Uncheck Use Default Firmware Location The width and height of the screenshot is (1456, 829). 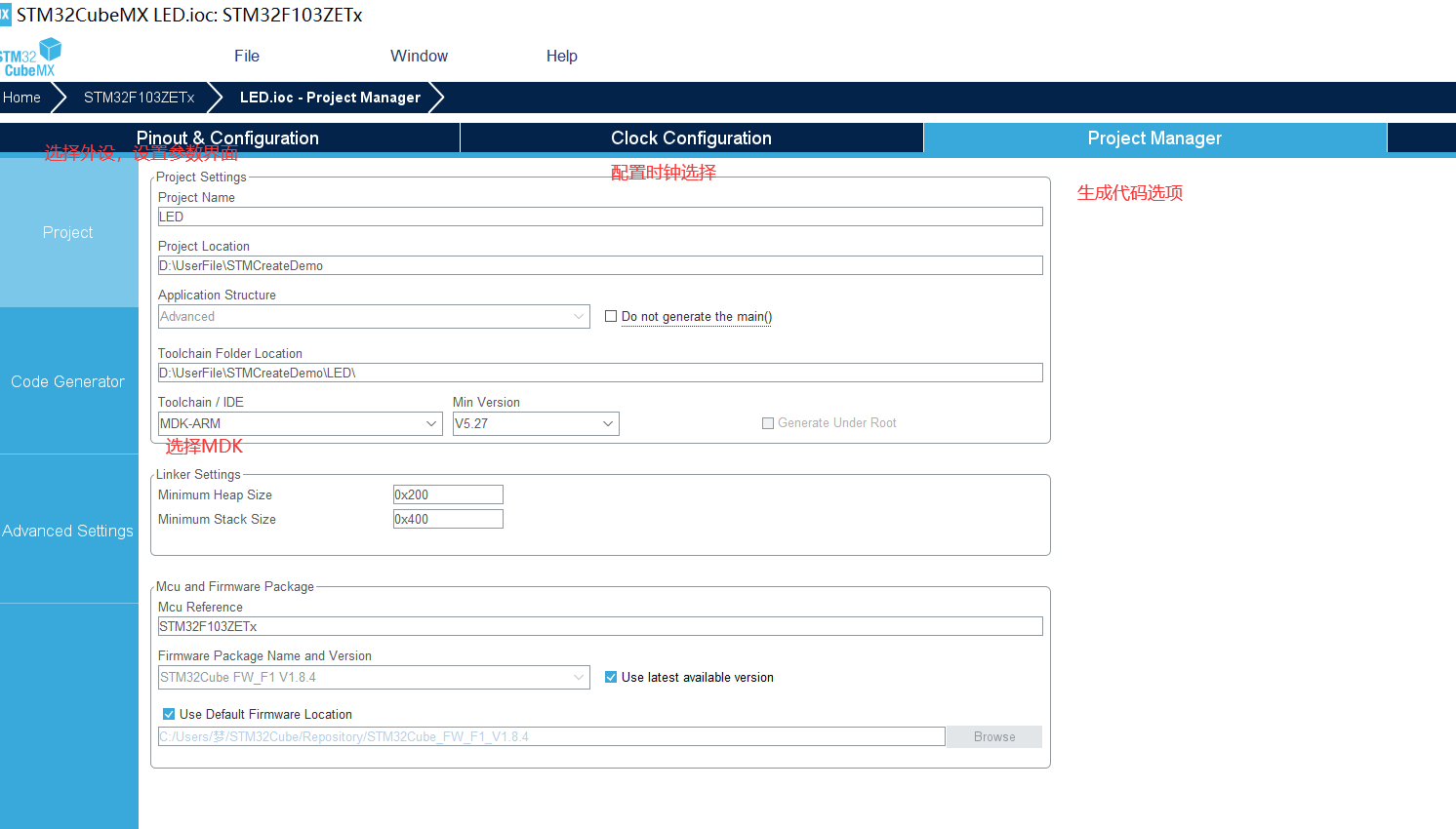(169, 714)
